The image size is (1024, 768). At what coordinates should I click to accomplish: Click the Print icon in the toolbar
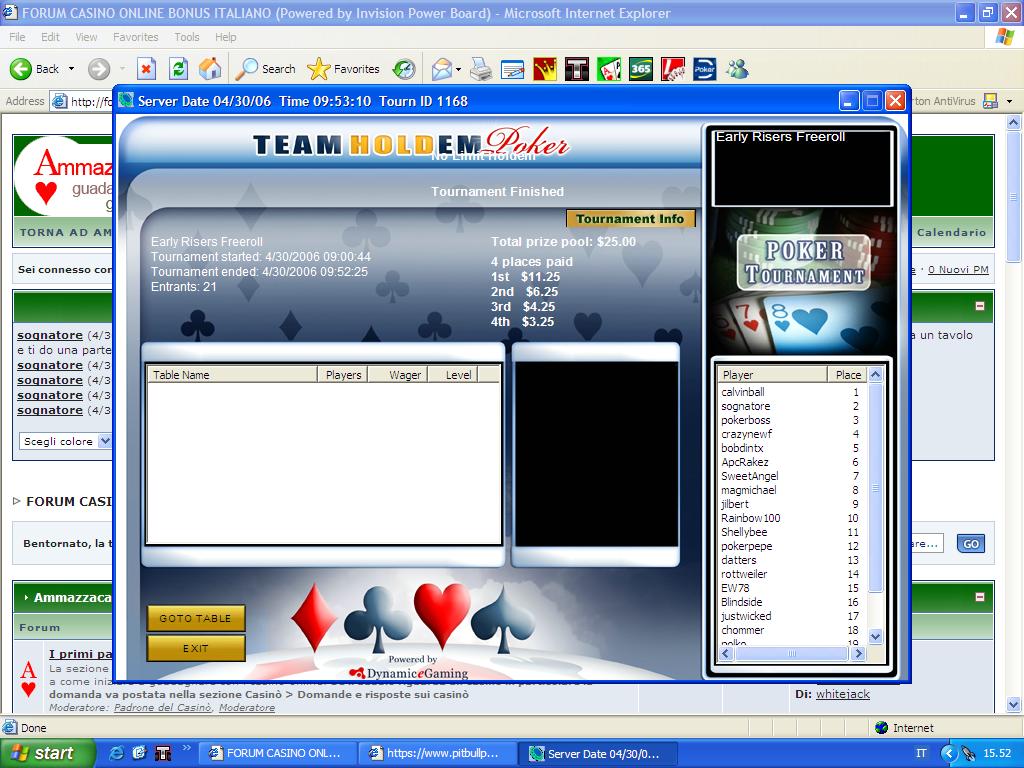point(481,69)
